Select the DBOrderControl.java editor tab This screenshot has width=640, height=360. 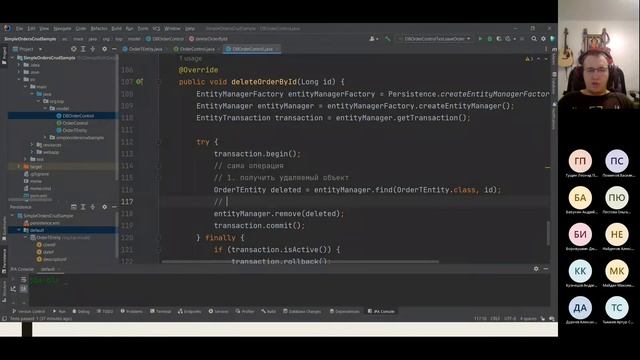point(252,49)
